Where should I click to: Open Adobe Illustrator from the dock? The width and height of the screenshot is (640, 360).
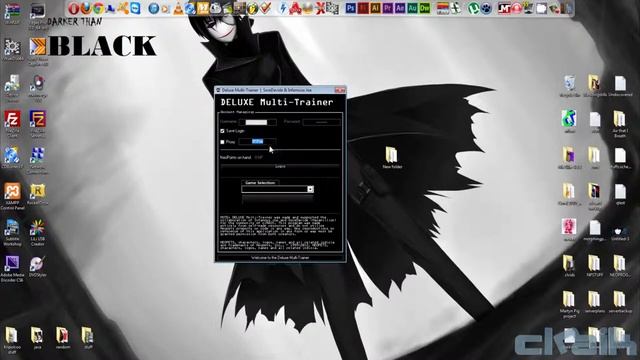tap(376, 8)
